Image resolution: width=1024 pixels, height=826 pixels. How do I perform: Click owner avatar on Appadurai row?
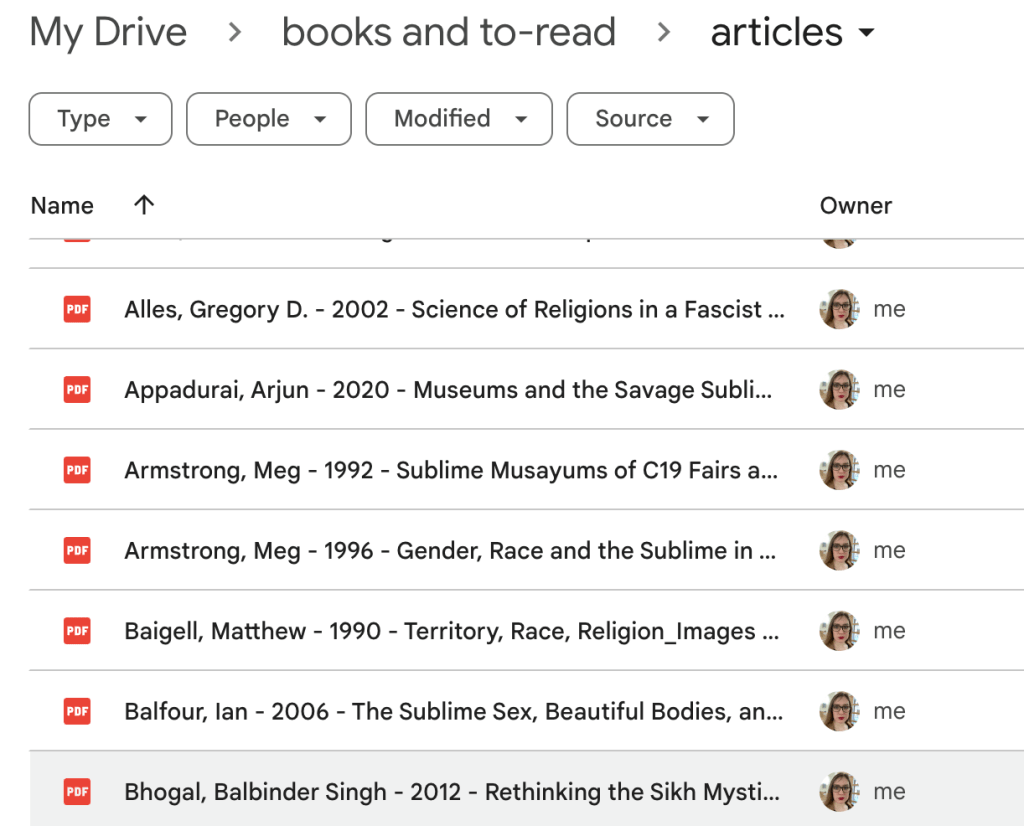pos(839,390)
